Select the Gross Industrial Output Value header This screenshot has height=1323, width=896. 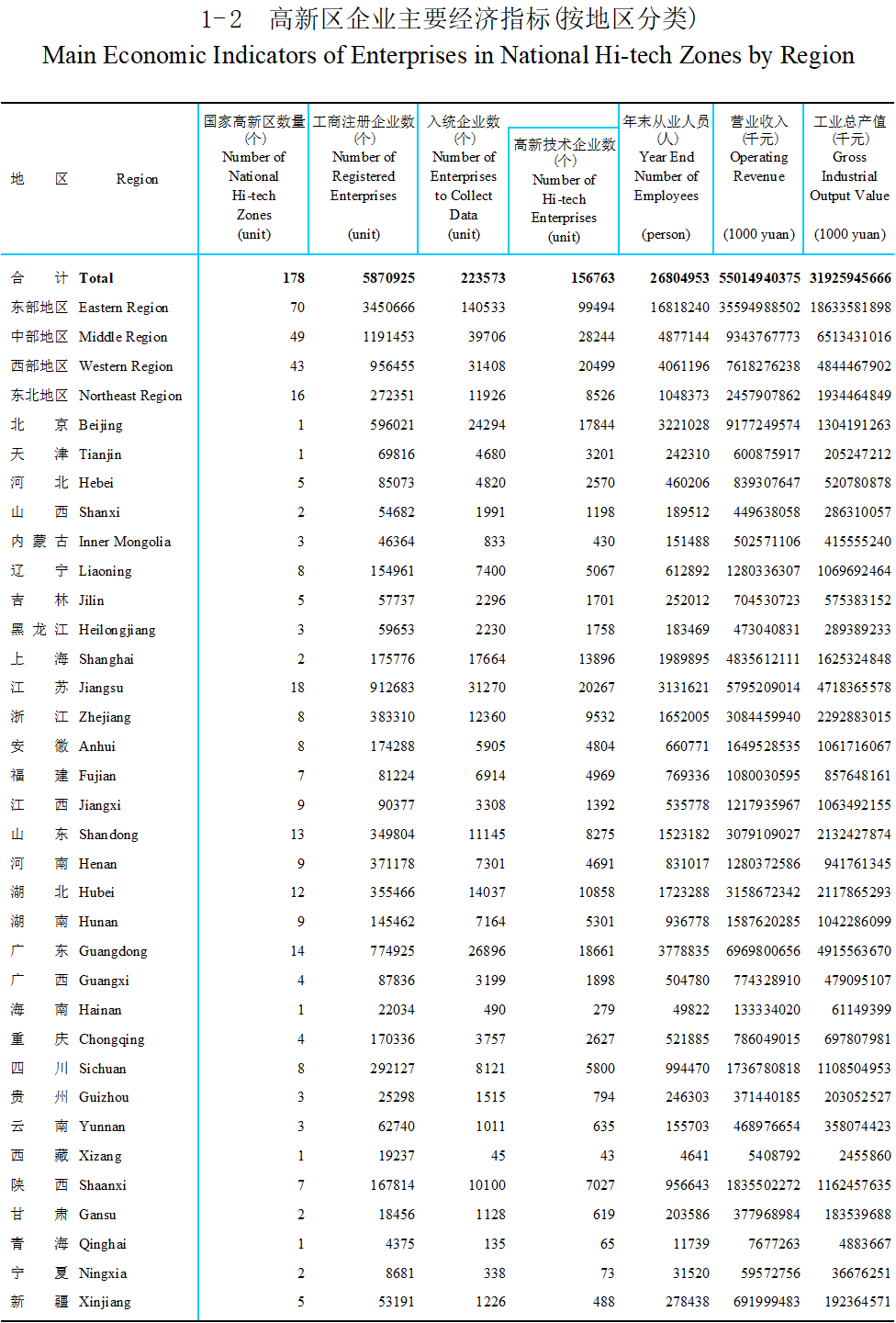pos(849,177)
